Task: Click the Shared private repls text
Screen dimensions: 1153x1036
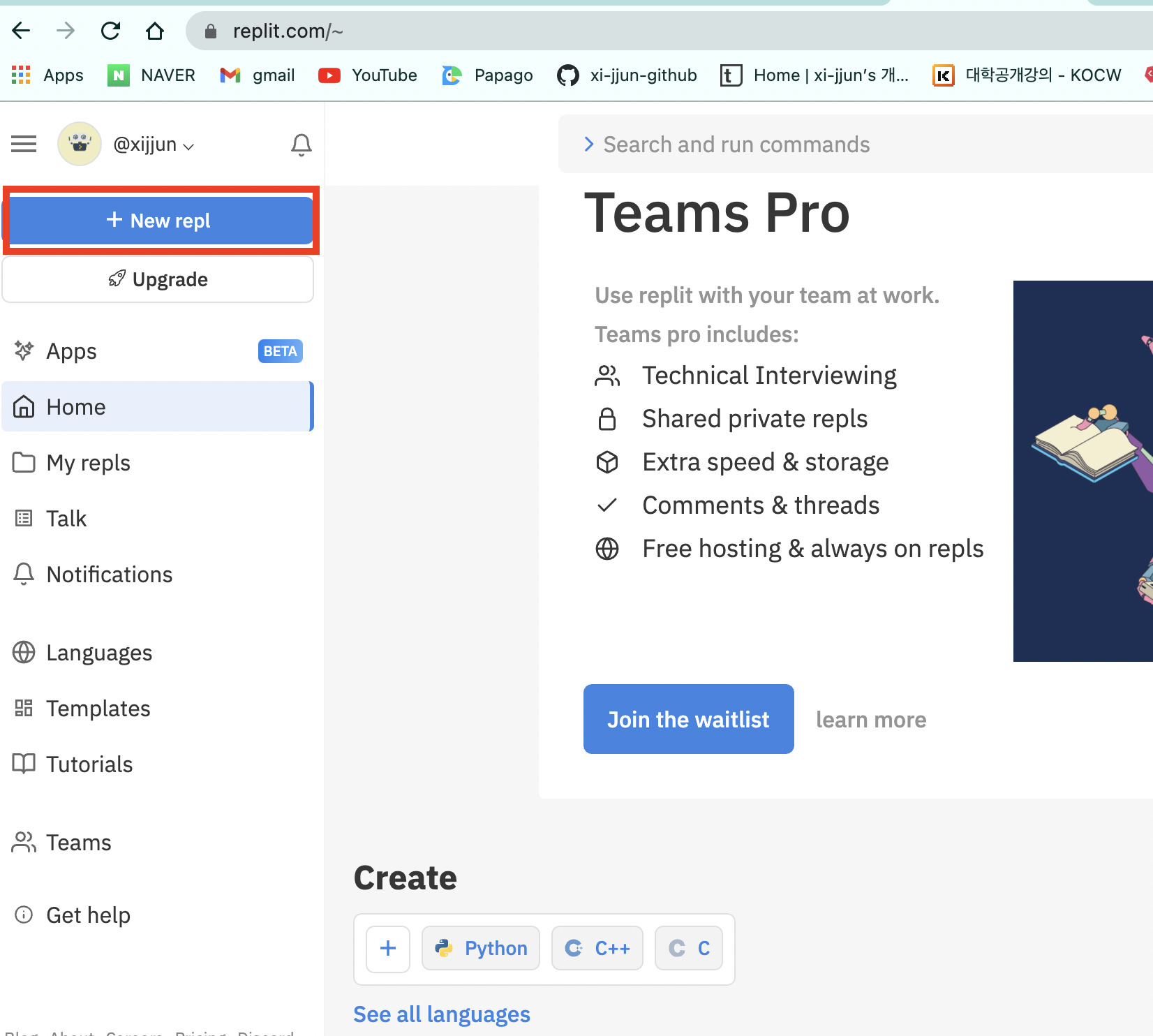Action: pyautogui.click(x=755, y=419)
